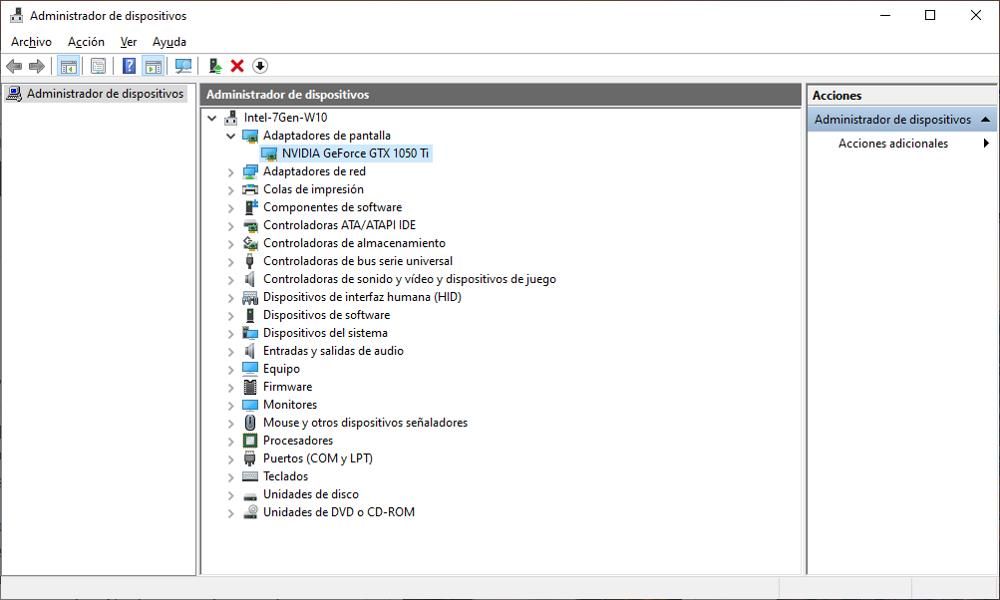Viewport: 1000px width, 600px height.
Task: Select Controladoras de bus serie universal label
Action: (358, 261)
